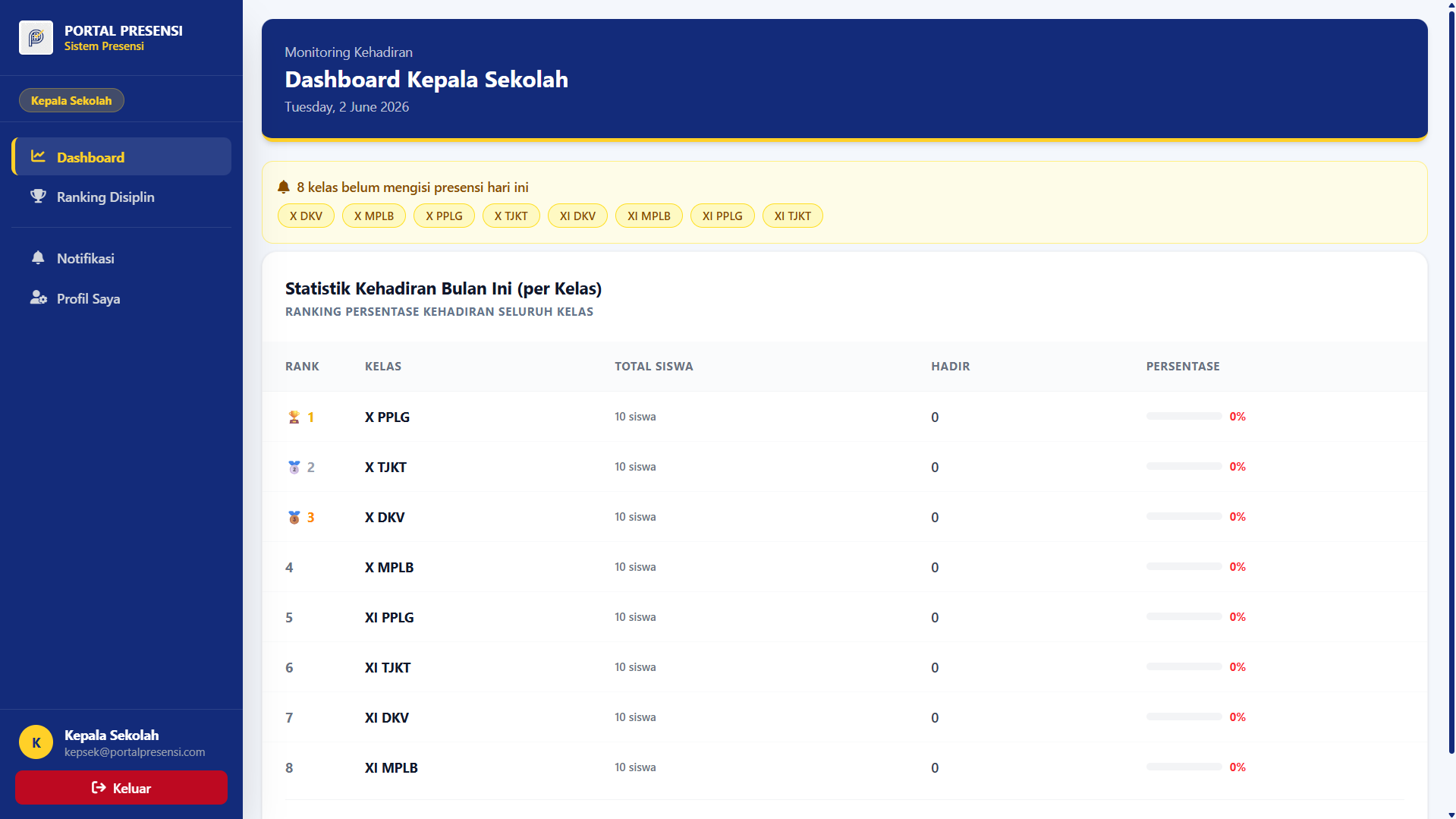Click class name X MPLB in table

click(x=389, y=567)
